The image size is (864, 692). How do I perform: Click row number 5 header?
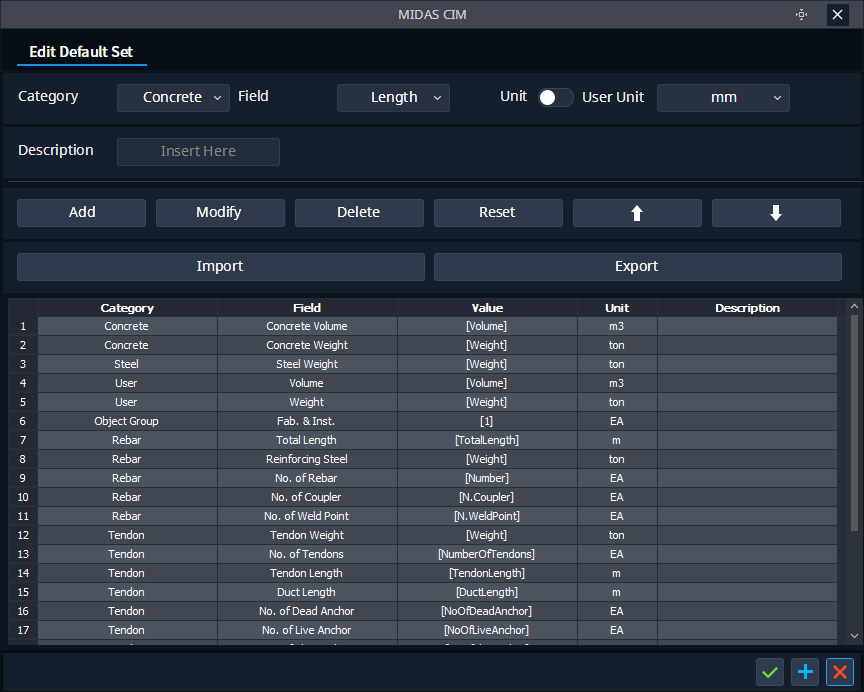(23, 402)
